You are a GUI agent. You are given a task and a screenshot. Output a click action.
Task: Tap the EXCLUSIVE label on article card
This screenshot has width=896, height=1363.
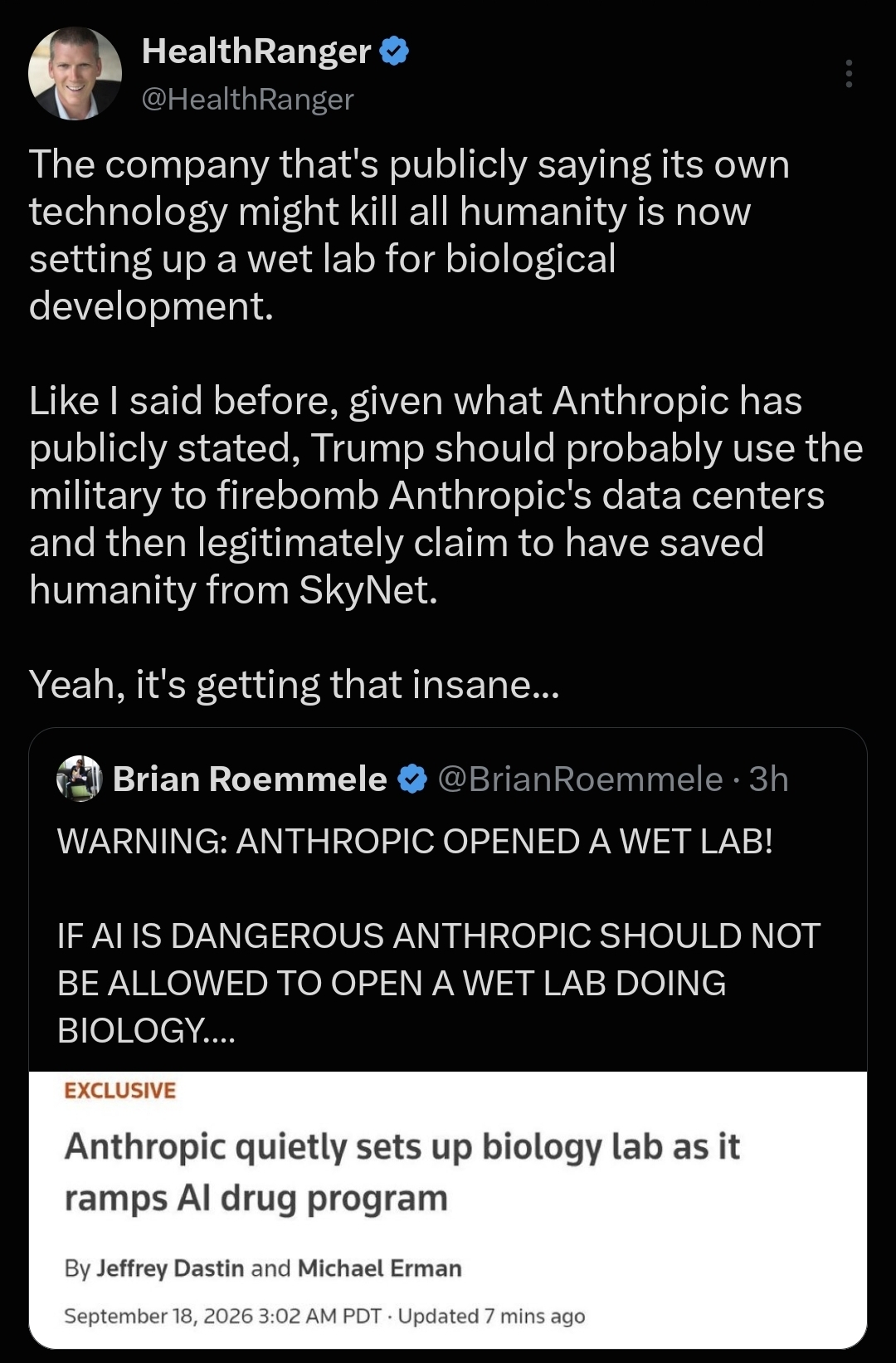click(120, 1091)
